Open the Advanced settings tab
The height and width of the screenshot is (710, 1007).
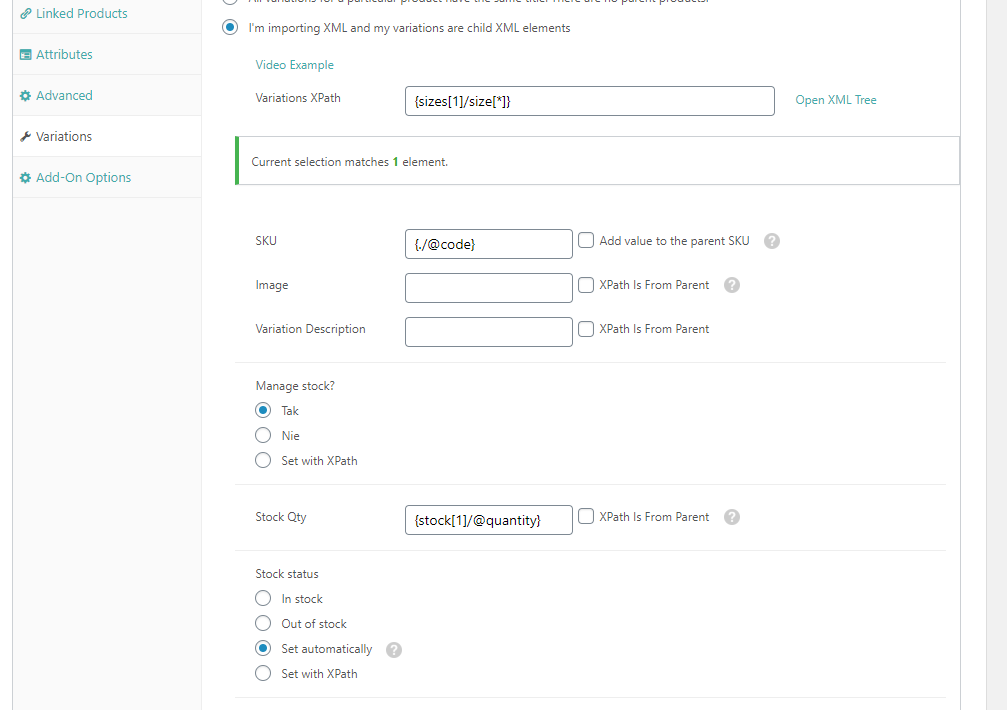pyautogui.click(x=64, y=96)
